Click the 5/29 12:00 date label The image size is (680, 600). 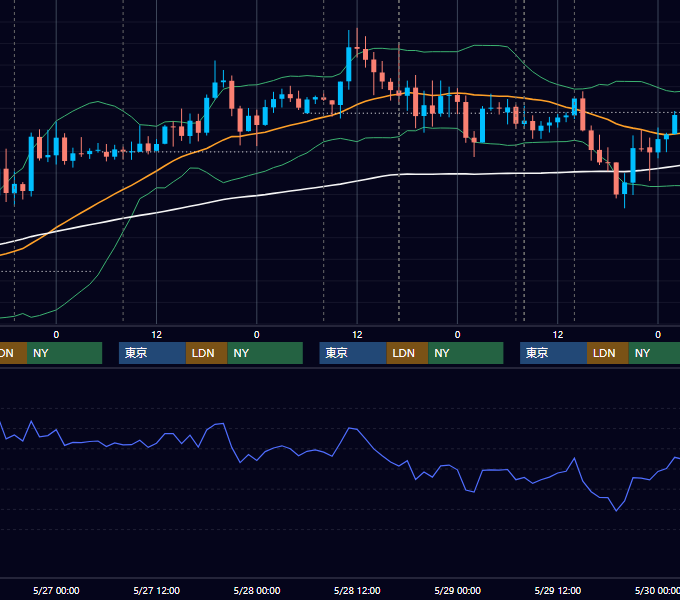click(x=558, y=590)
